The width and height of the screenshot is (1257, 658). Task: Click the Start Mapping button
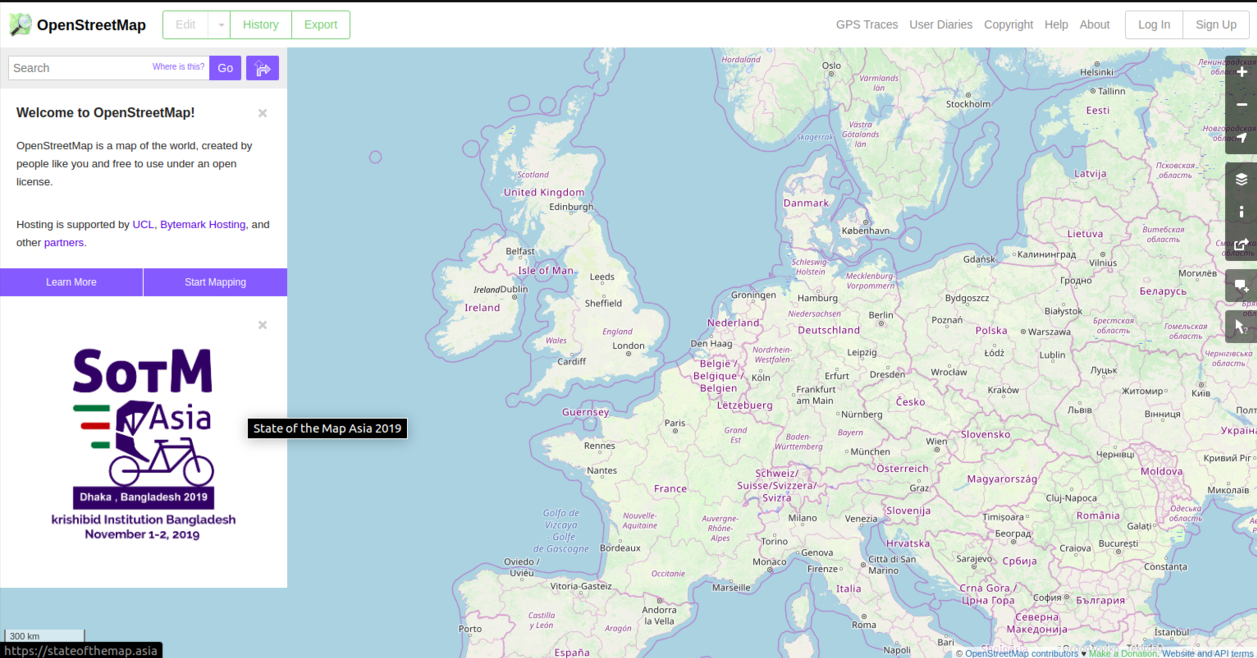click(x=215, y=282)
